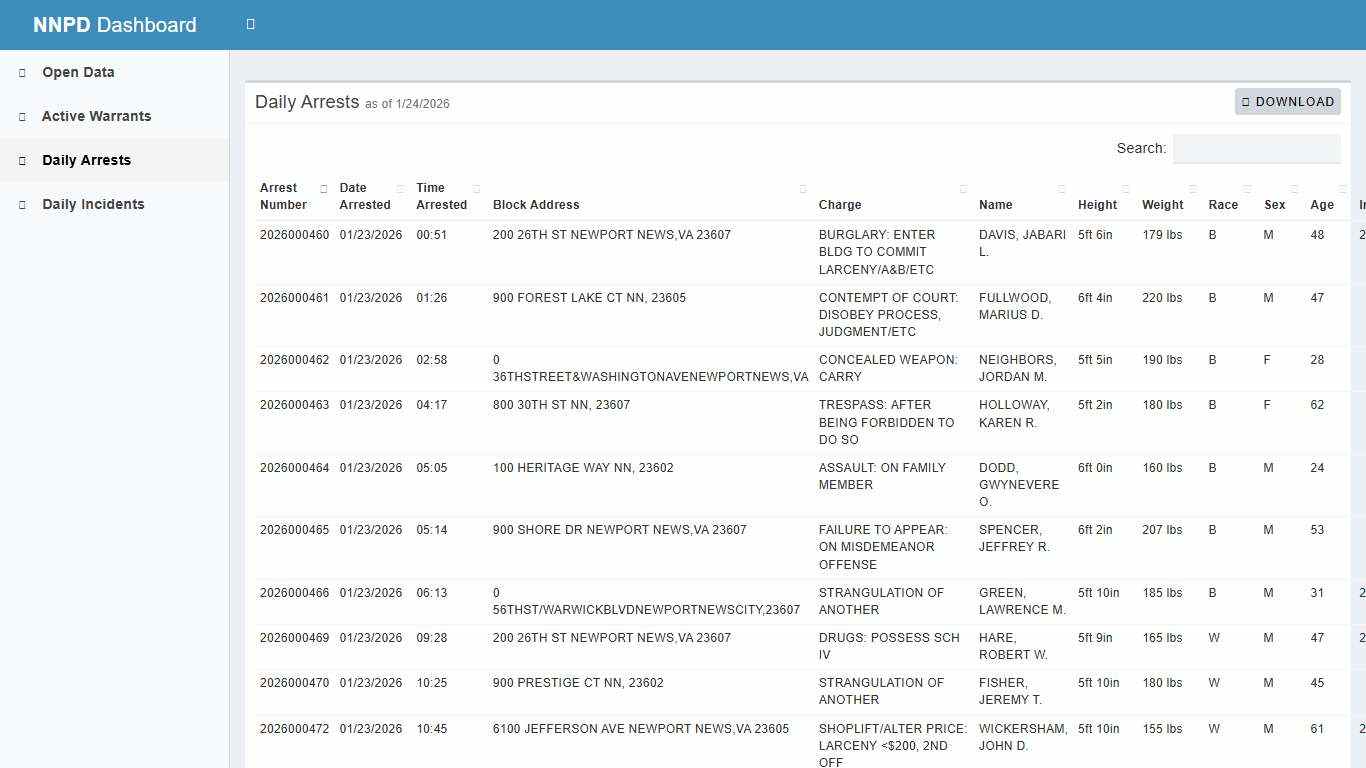The width and height of the screenshot is (1366, 768).
Task: Click the sort icon beside Arrest Number
Action: [x=324, y=188]
